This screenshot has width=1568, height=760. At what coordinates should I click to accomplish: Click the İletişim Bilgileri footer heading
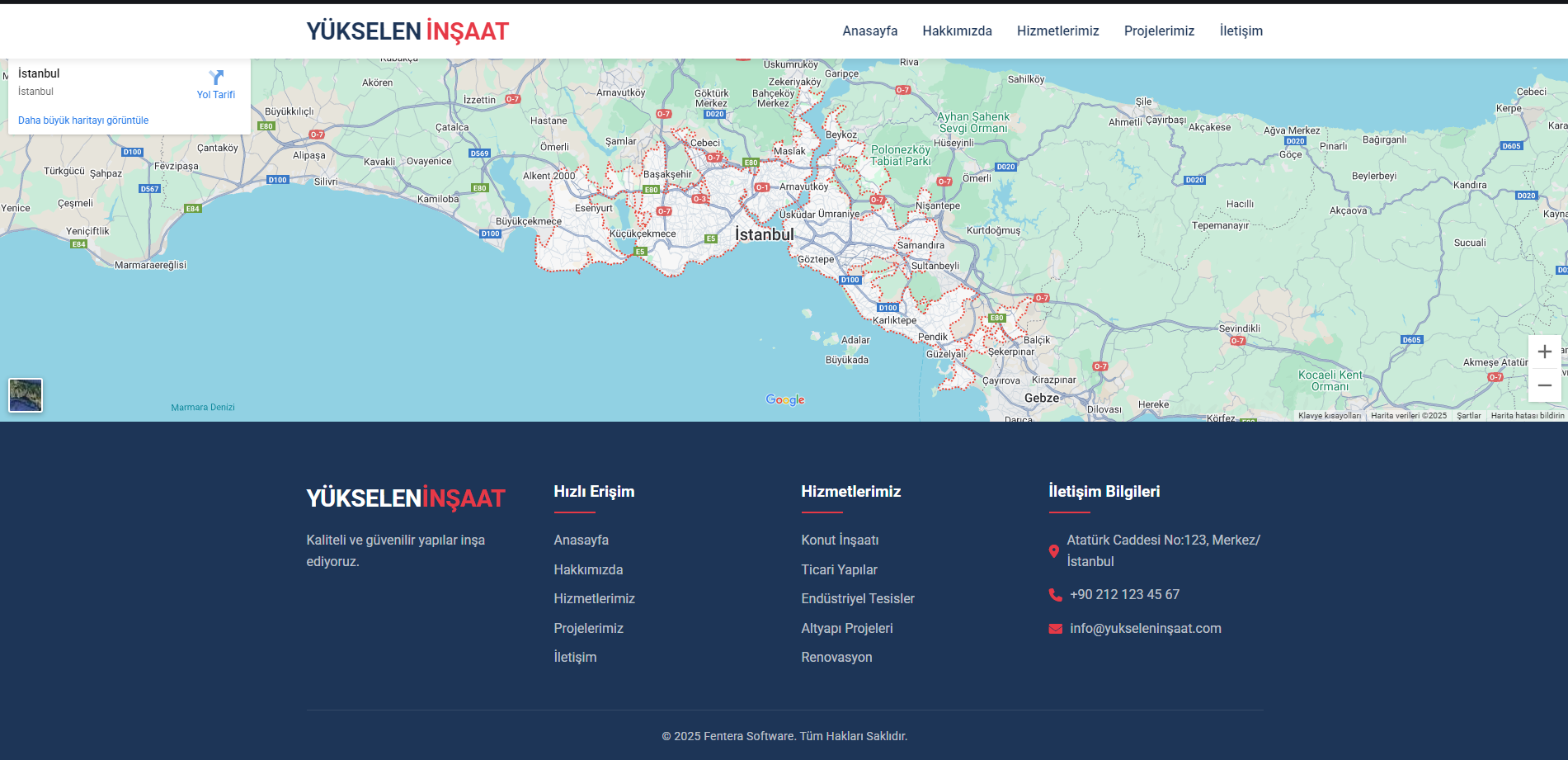[x=1104, y=491]
